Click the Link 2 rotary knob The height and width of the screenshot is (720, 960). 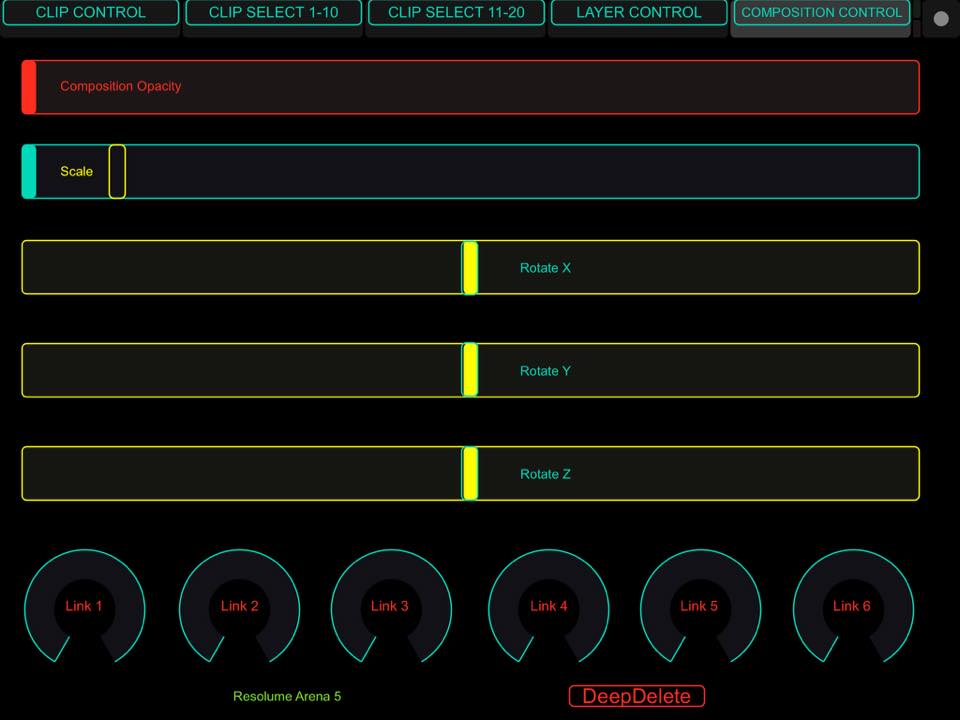point(239,606)
